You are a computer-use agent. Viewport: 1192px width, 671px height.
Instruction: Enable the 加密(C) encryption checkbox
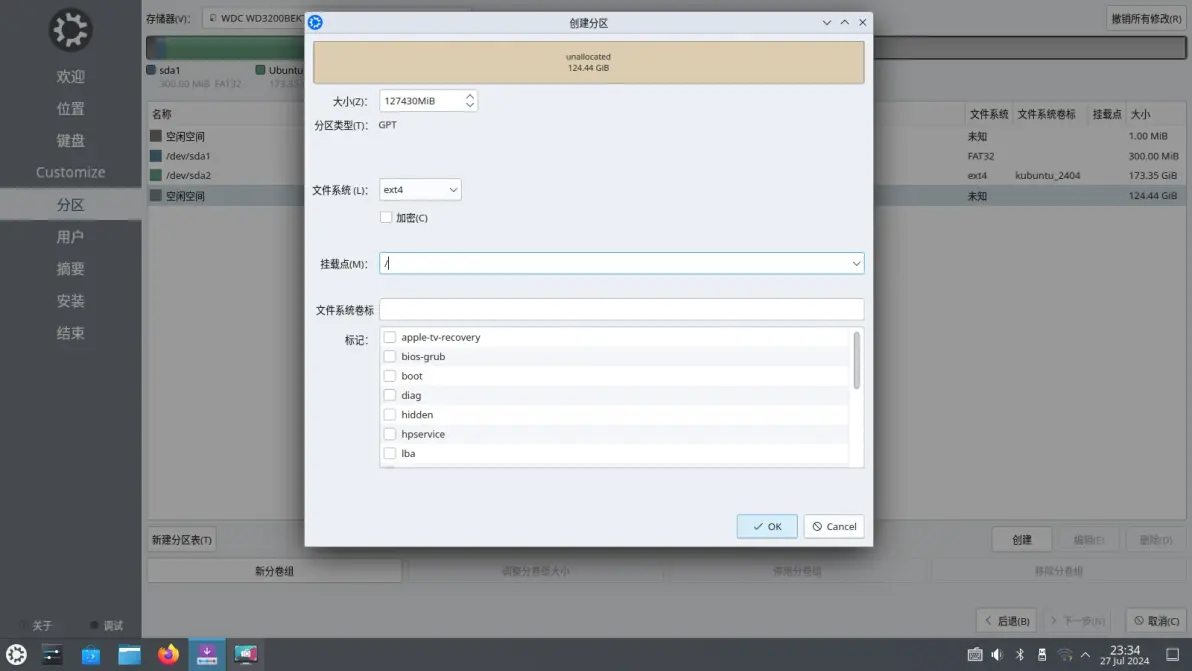[x=386, y=216]
